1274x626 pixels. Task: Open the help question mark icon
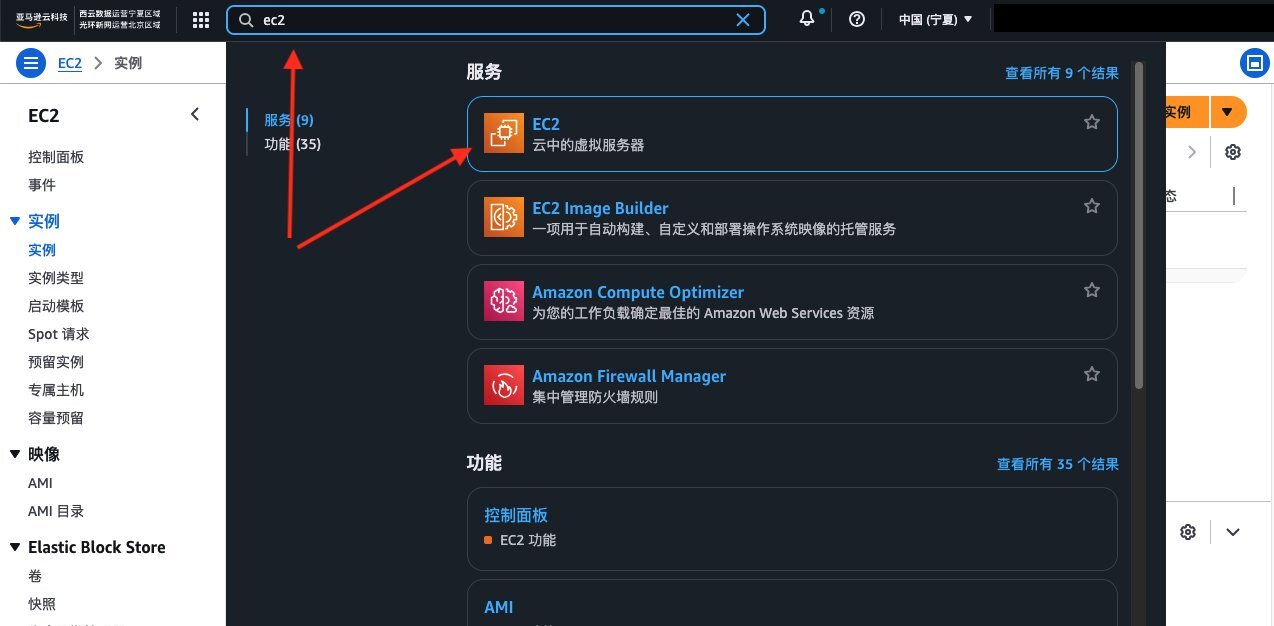(857, 20)
